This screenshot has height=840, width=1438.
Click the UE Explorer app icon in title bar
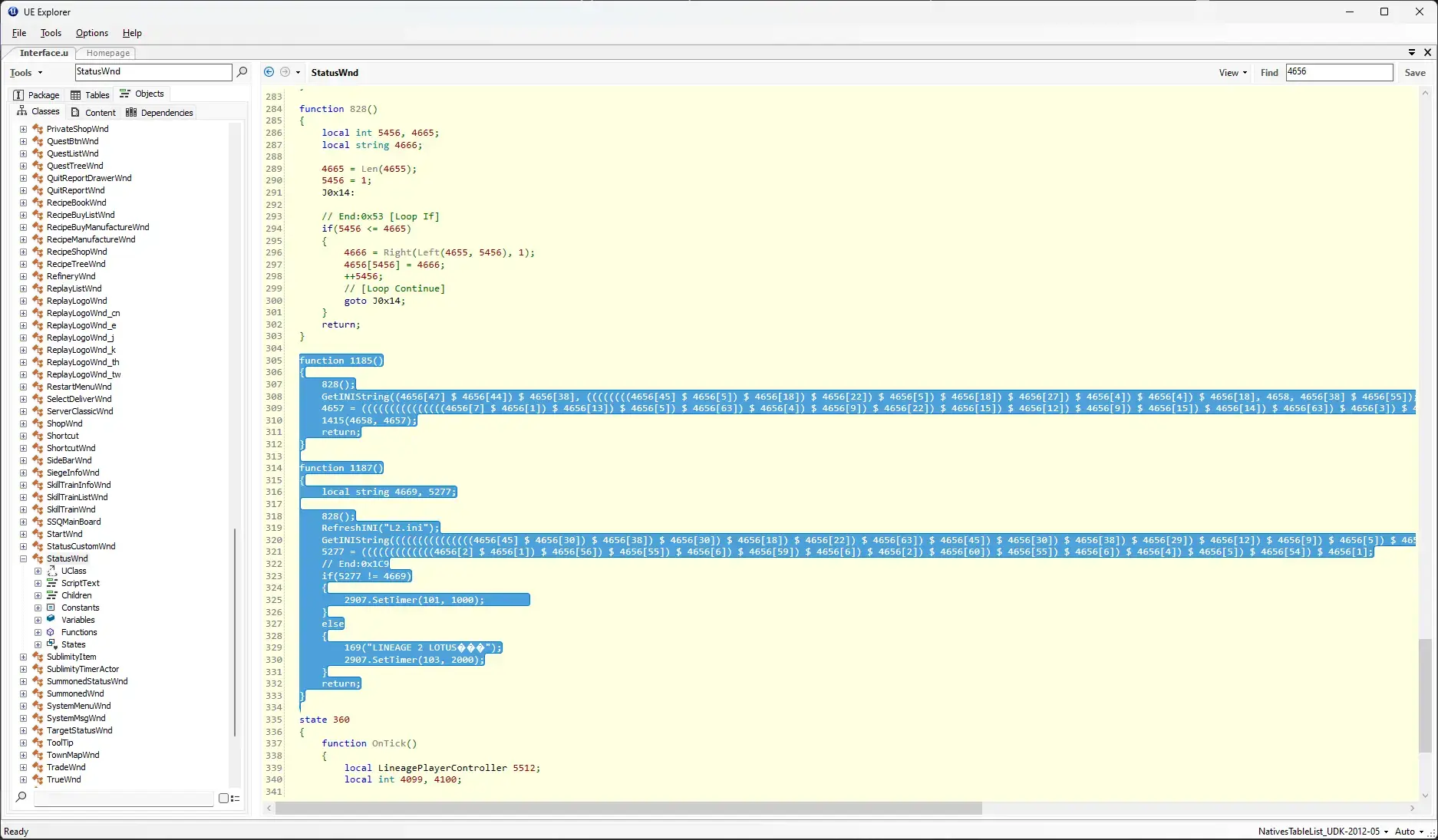[x=13, y=12]
